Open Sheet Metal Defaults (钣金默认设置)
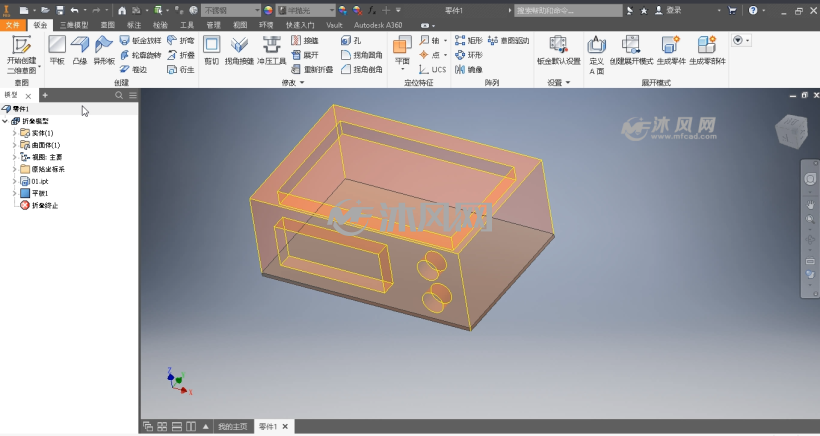The height and width of the screenshot is (436, 820). coord(559,51)
